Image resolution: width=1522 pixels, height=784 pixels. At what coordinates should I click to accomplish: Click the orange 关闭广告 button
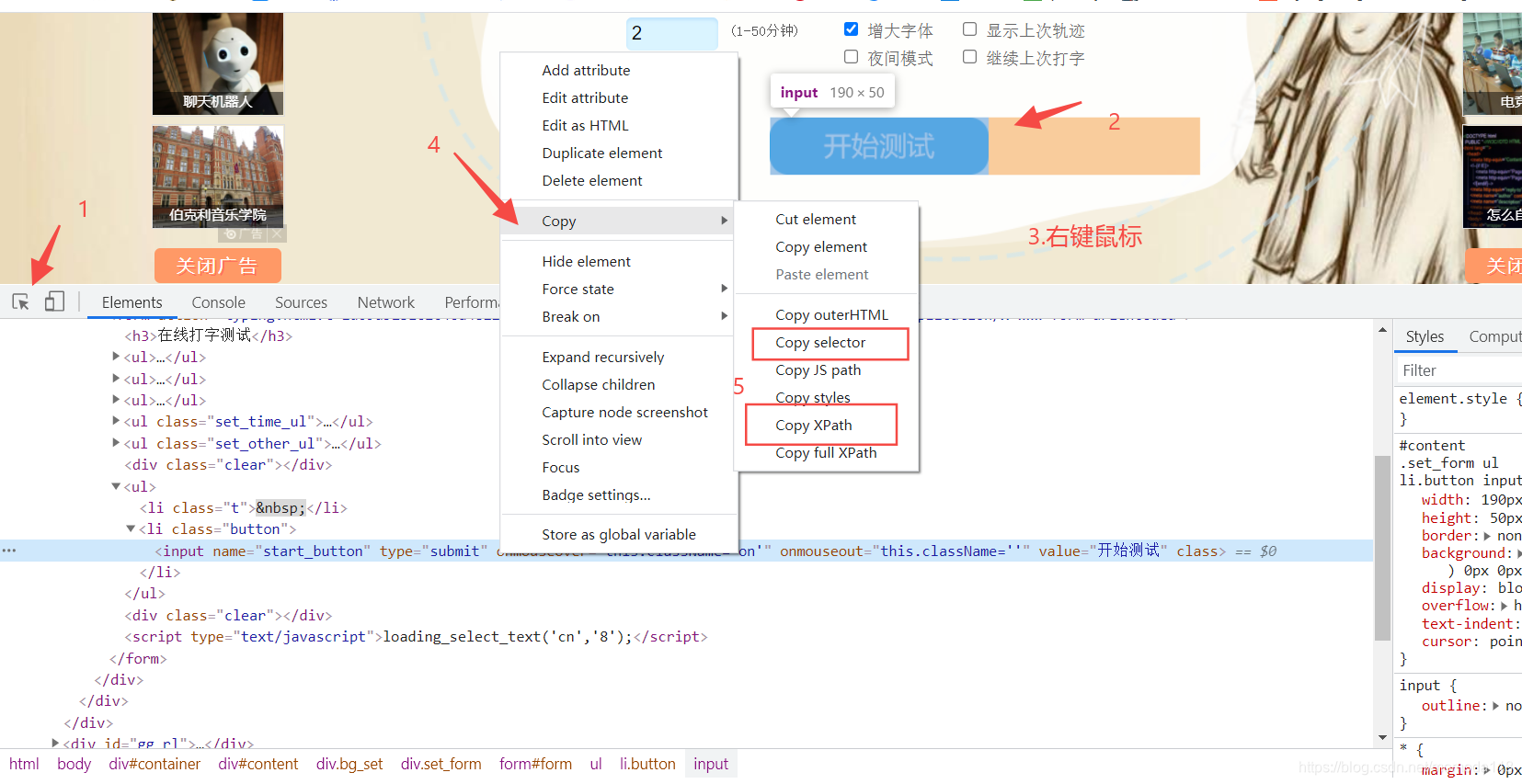pyautogui.click(x=217, y=266)
